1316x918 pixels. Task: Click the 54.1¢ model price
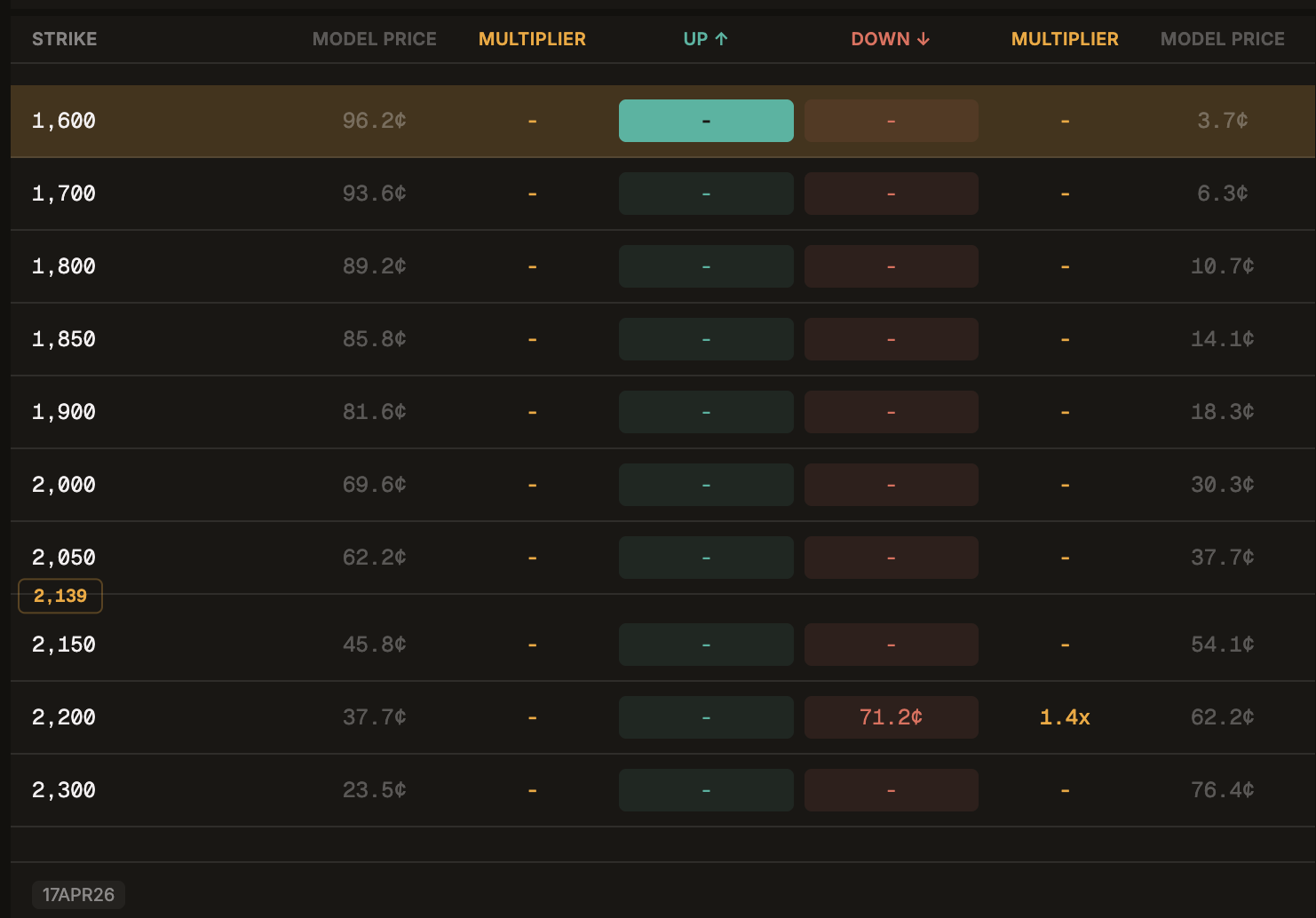coord(1223,645)
